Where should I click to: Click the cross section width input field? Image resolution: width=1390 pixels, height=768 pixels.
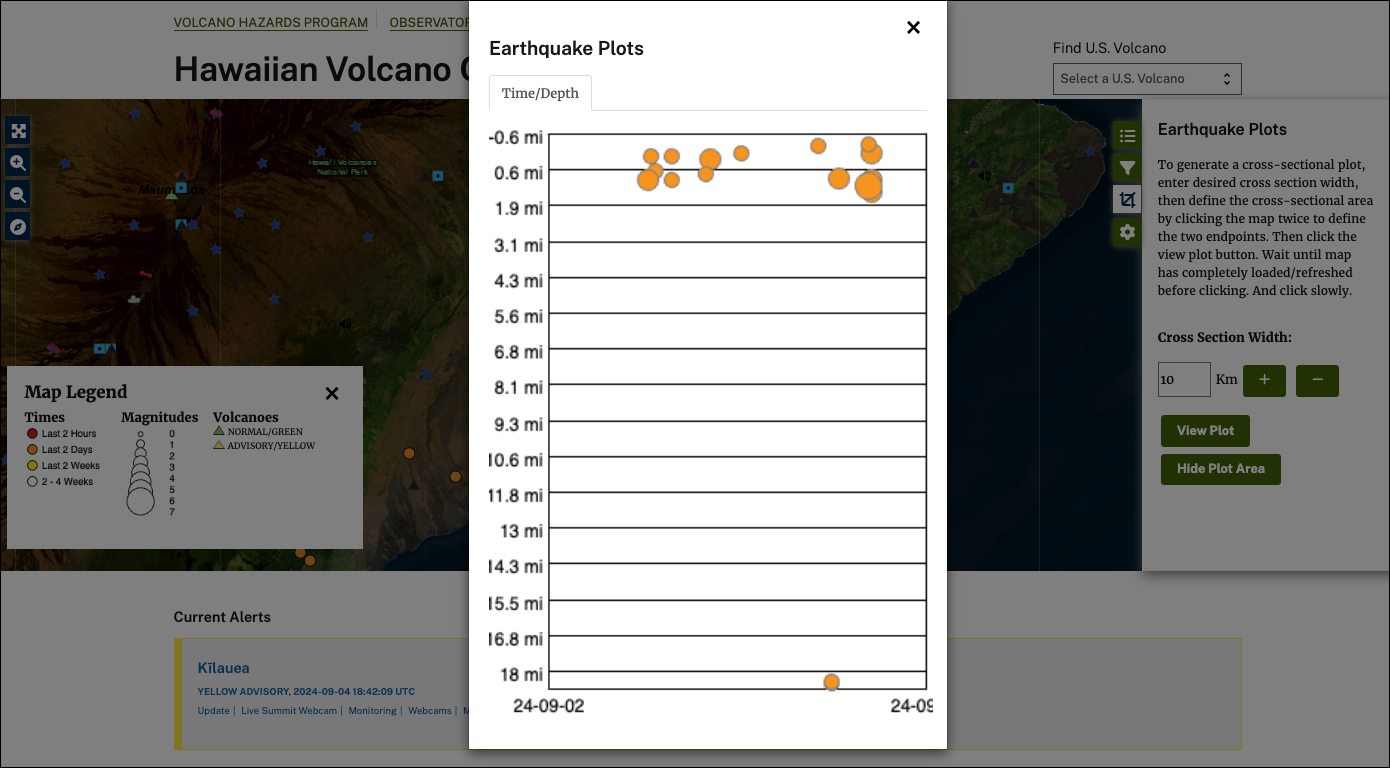1184,380
